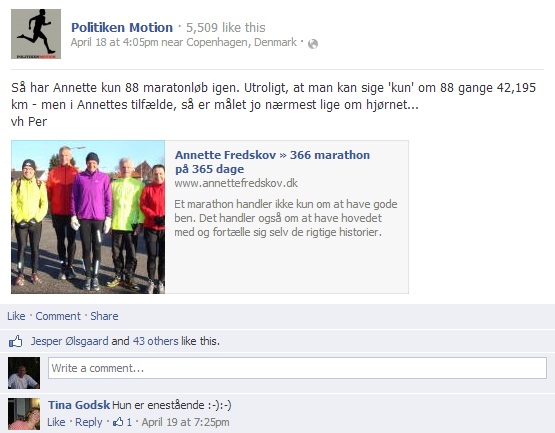555x433 pixels.
Task: Open the Annette Fredskov 366 marathon article title
Action: click(272, 162)
